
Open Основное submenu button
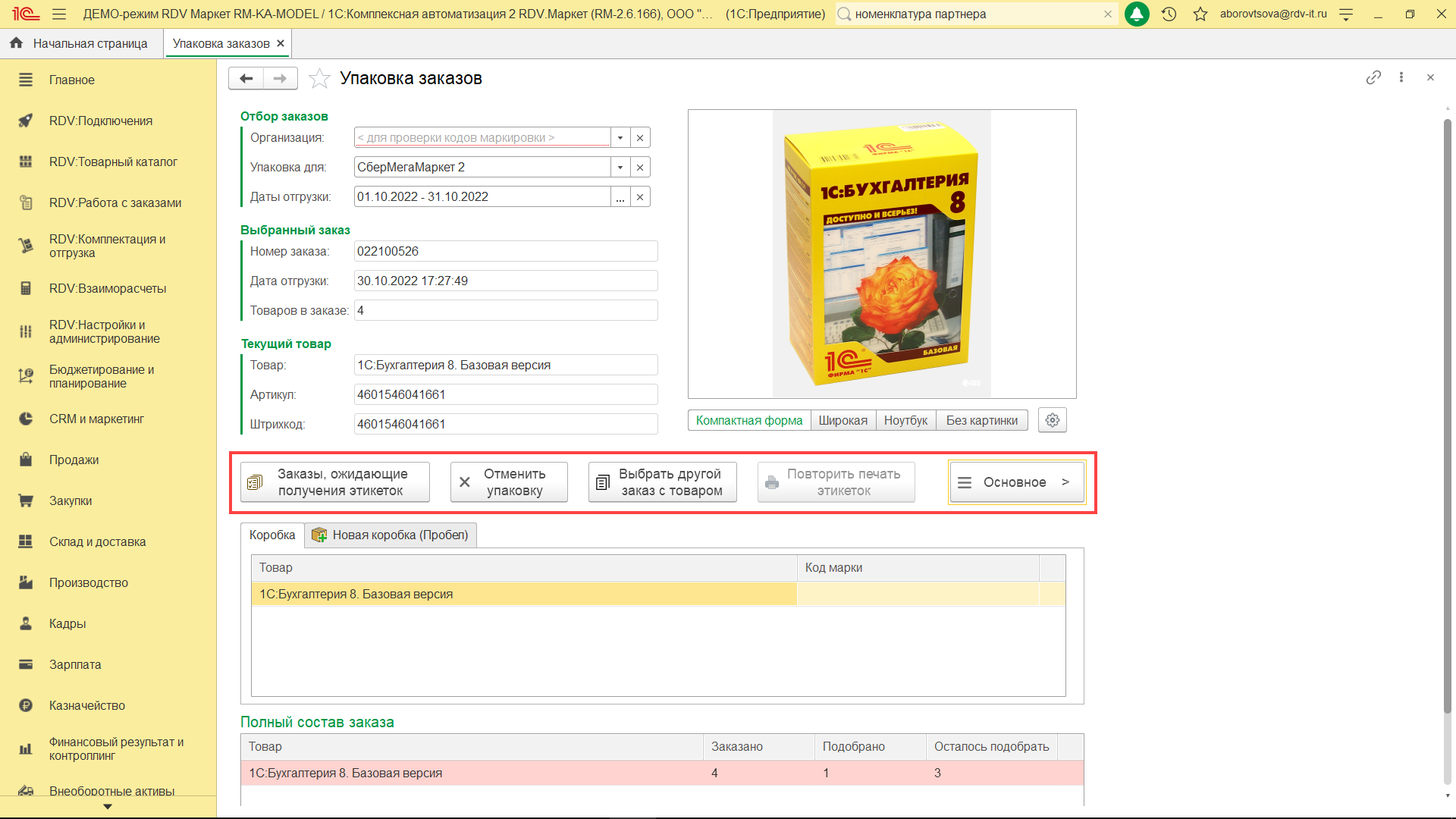(1016, 482)
